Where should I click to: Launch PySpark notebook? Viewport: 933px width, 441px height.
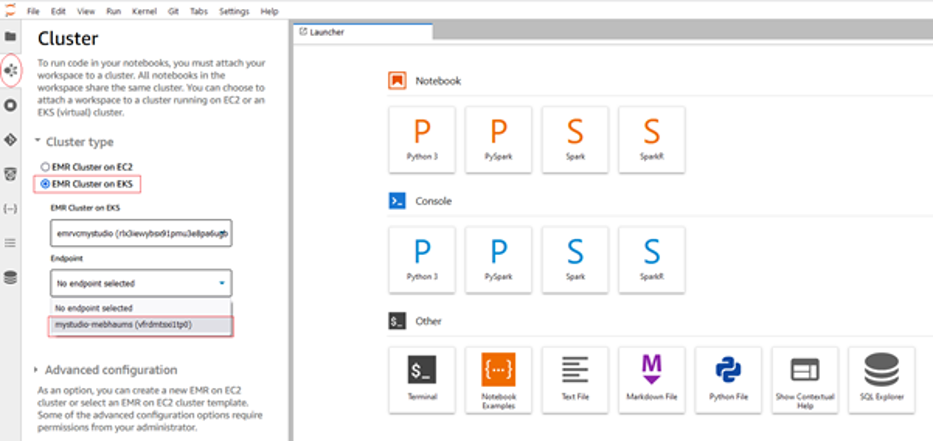coord(499,140)
